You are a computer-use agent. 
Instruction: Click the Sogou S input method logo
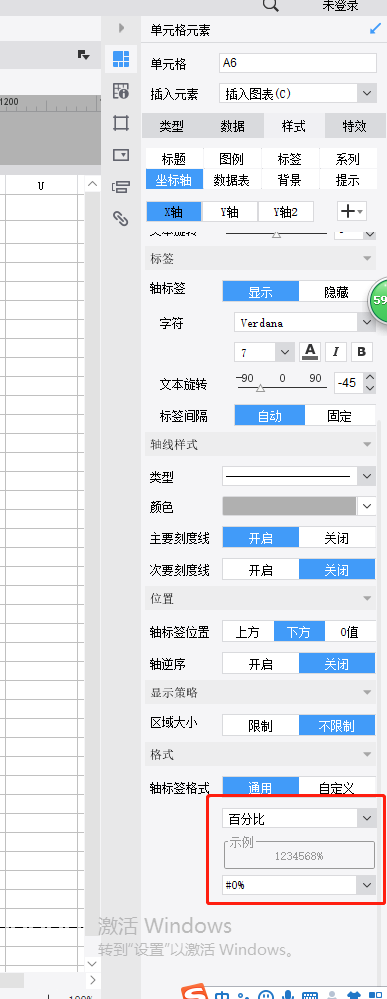pos(194,992)
